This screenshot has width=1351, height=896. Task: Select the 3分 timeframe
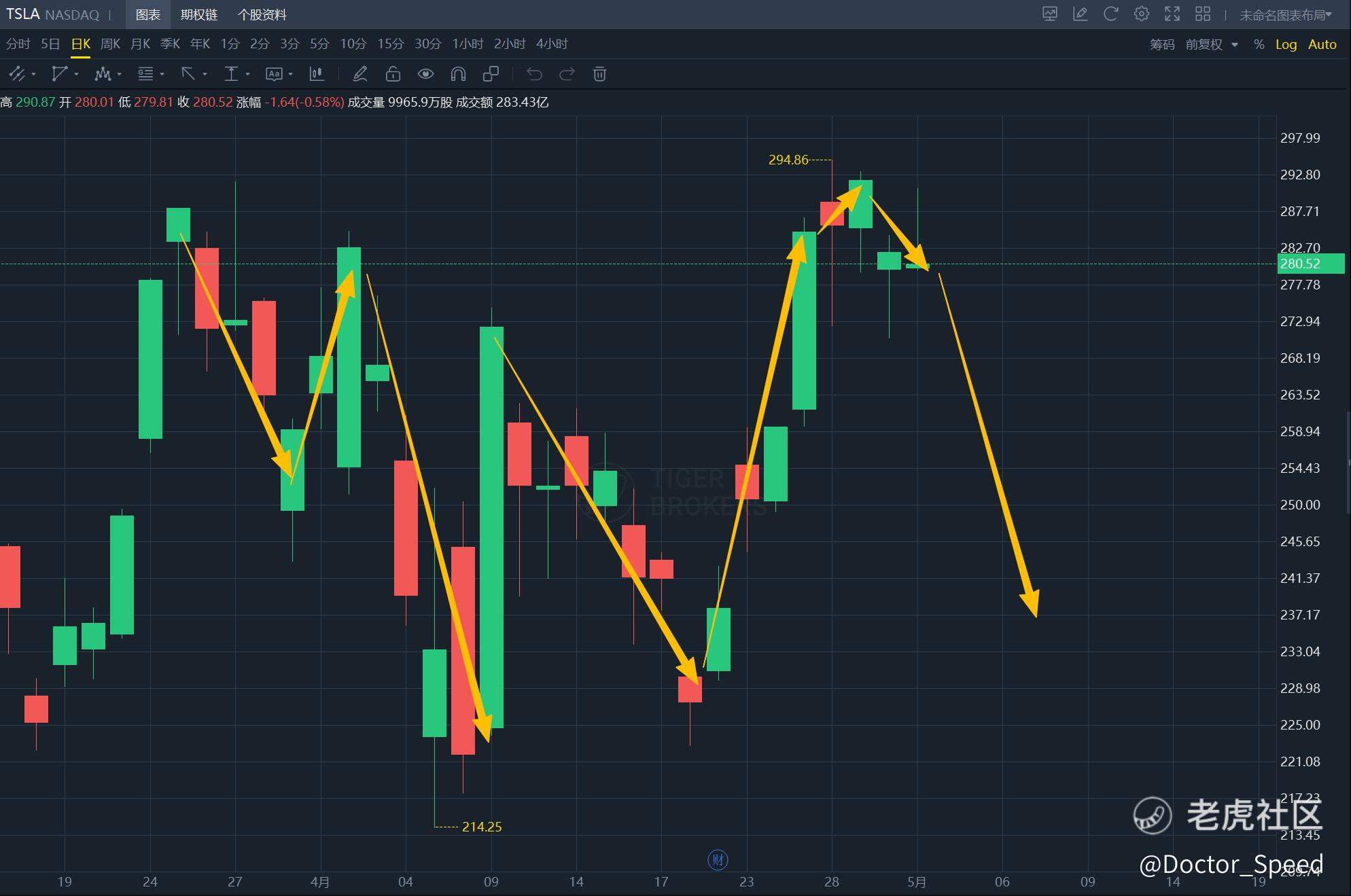289,44
